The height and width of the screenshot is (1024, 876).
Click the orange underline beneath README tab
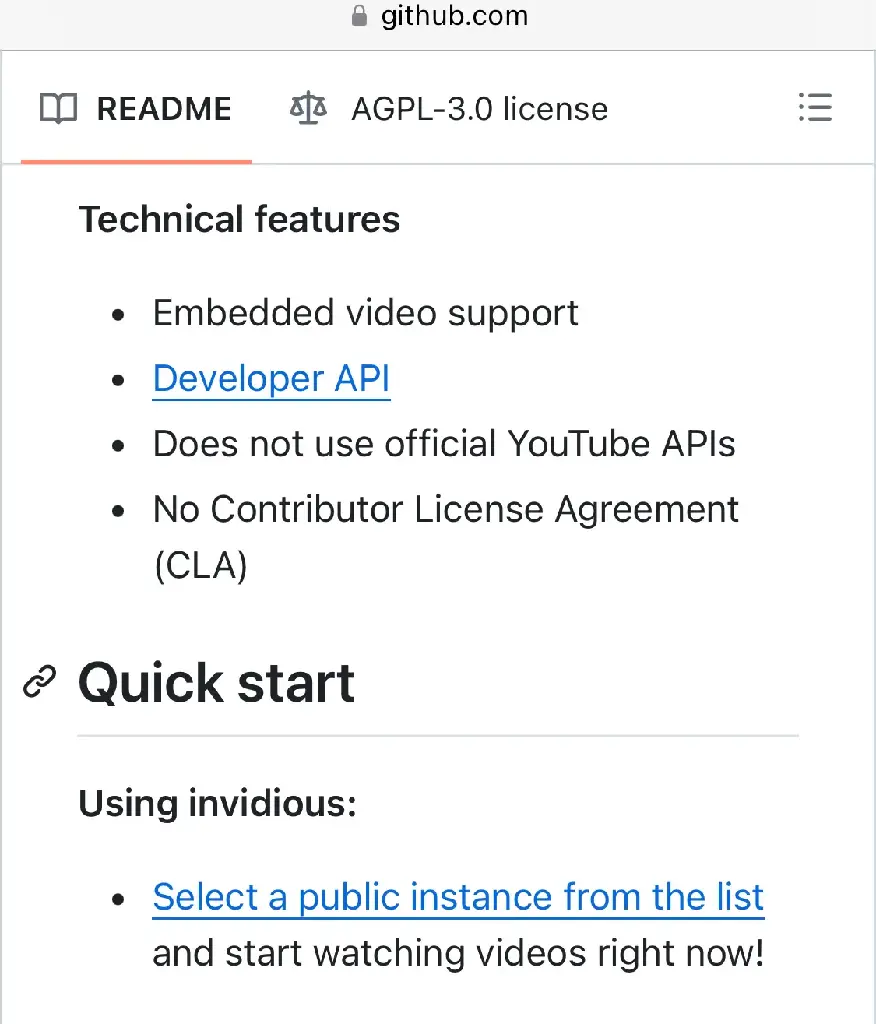(136, 161)
